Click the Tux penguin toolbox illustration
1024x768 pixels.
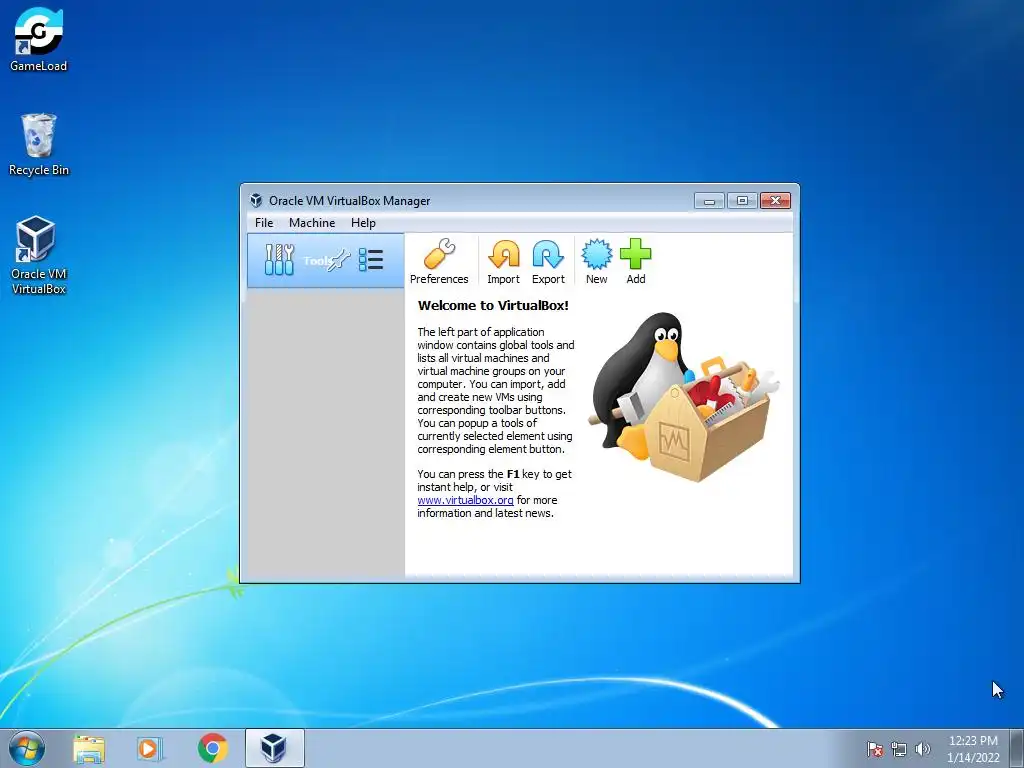tap(684, 397)
